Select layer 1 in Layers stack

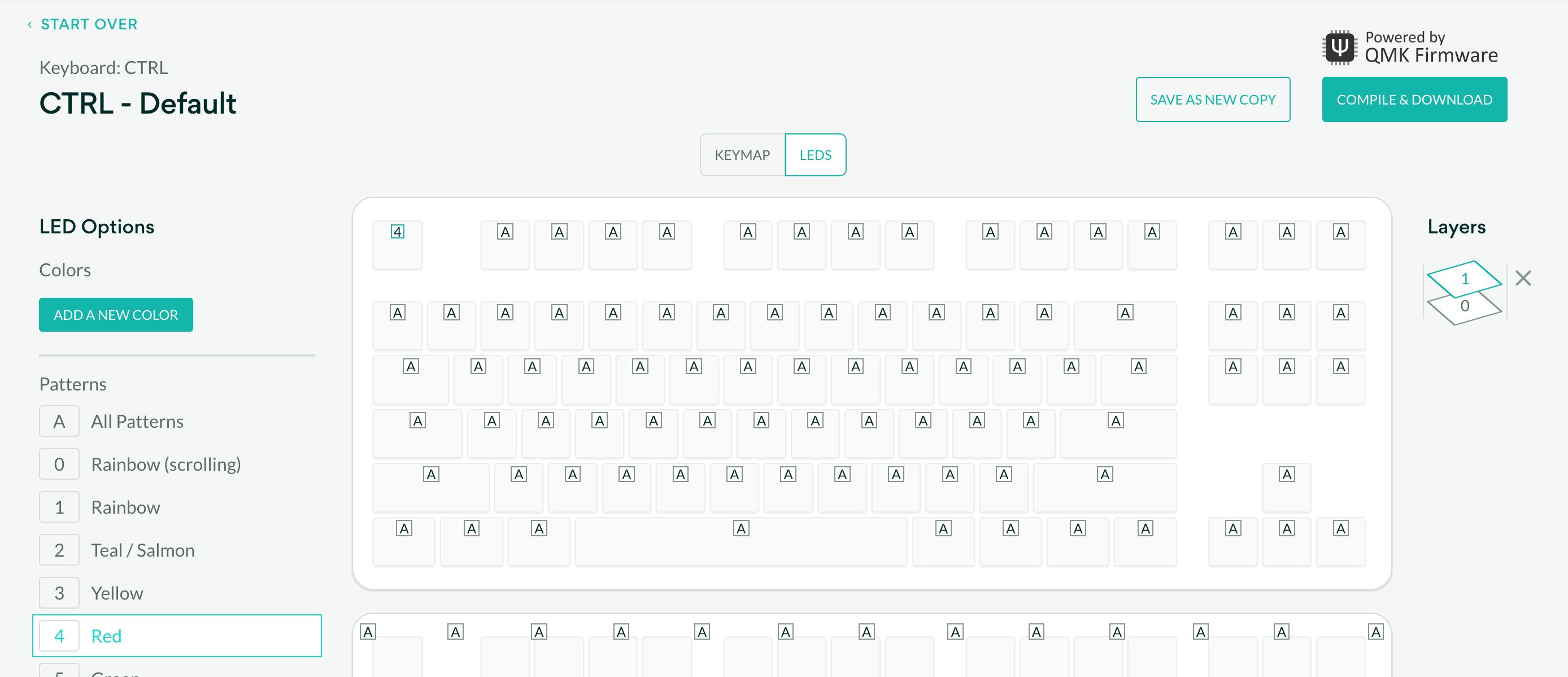(x=1464, y=278)
